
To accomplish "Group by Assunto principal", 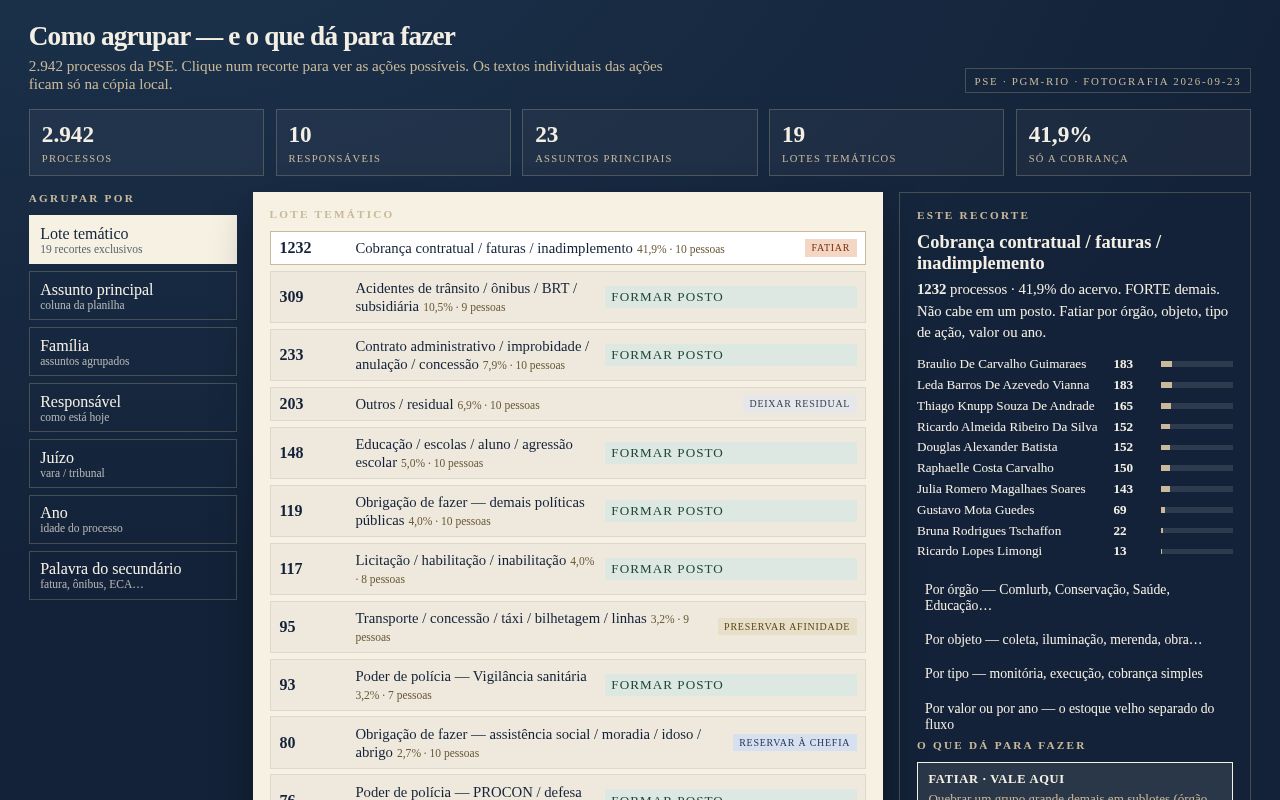I will pyautogui.click(x=133, y=296).
